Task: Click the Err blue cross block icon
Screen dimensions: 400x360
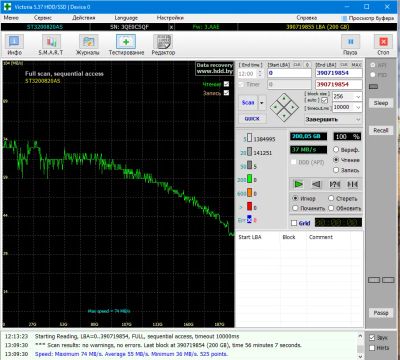Action: tap(249, 220)
